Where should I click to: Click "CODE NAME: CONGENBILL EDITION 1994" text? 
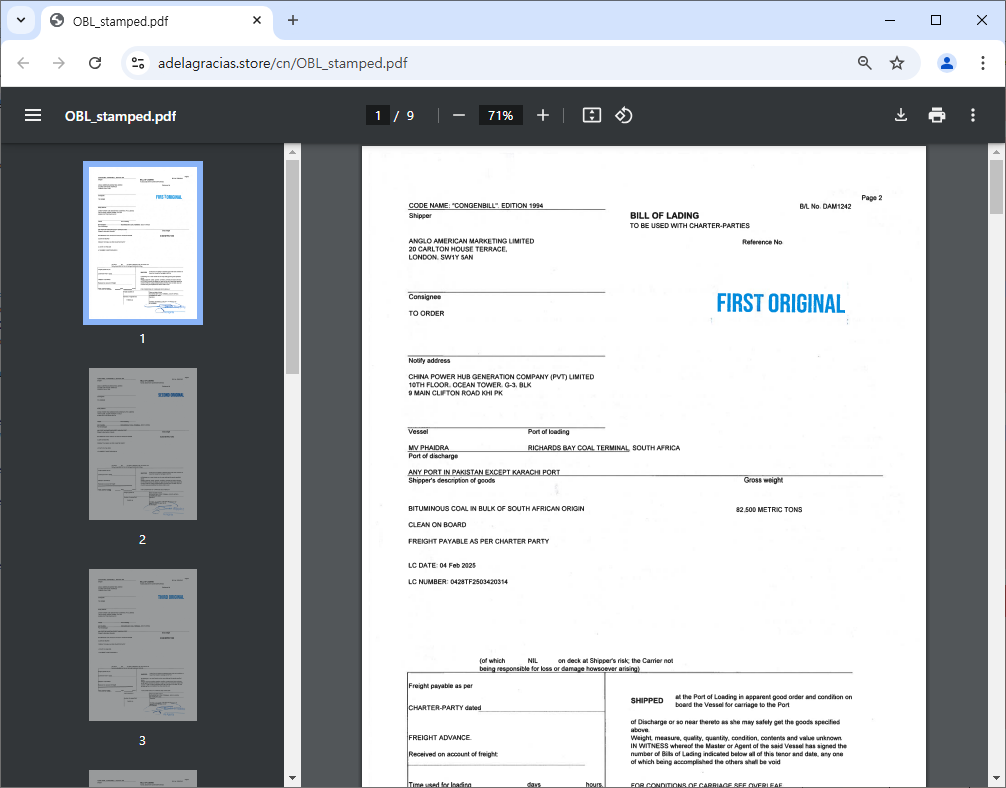pyautogui.click(x=475, y=206)
